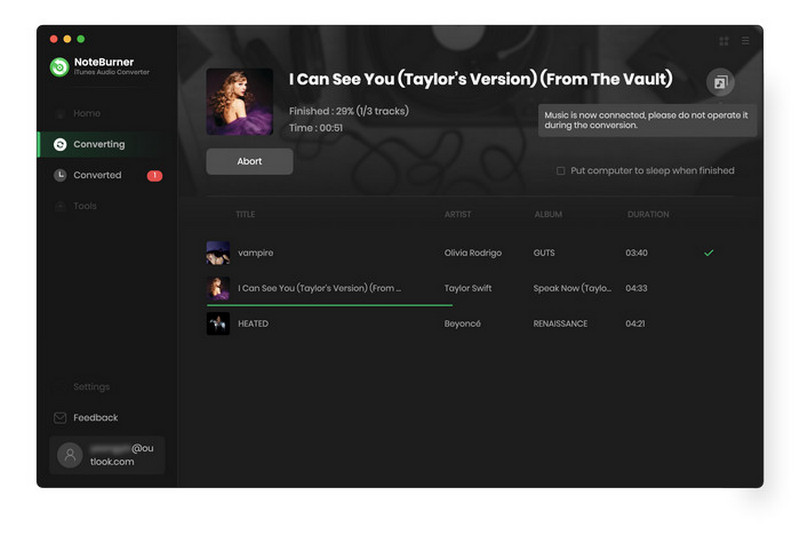Viewport: 800px width, 536px height.
Task: Select the HEATED track title
Action: coord(253,323)
